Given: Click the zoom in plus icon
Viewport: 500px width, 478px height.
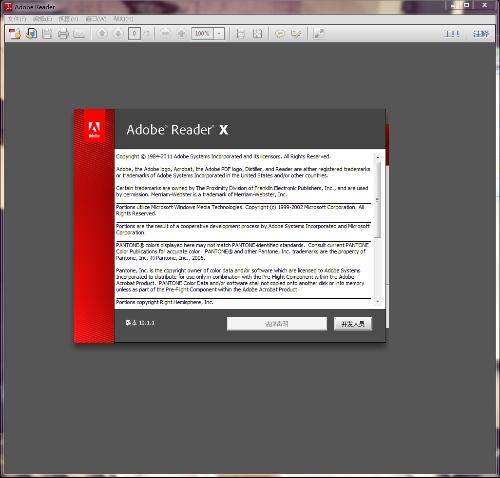Looking at the screenshot, I should click(181, 34).
